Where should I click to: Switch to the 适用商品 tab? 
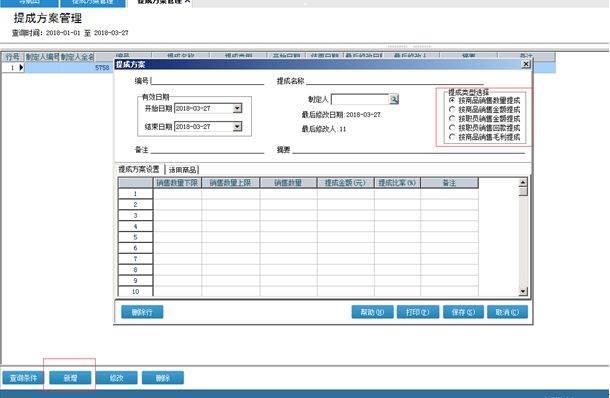point(182,170)
